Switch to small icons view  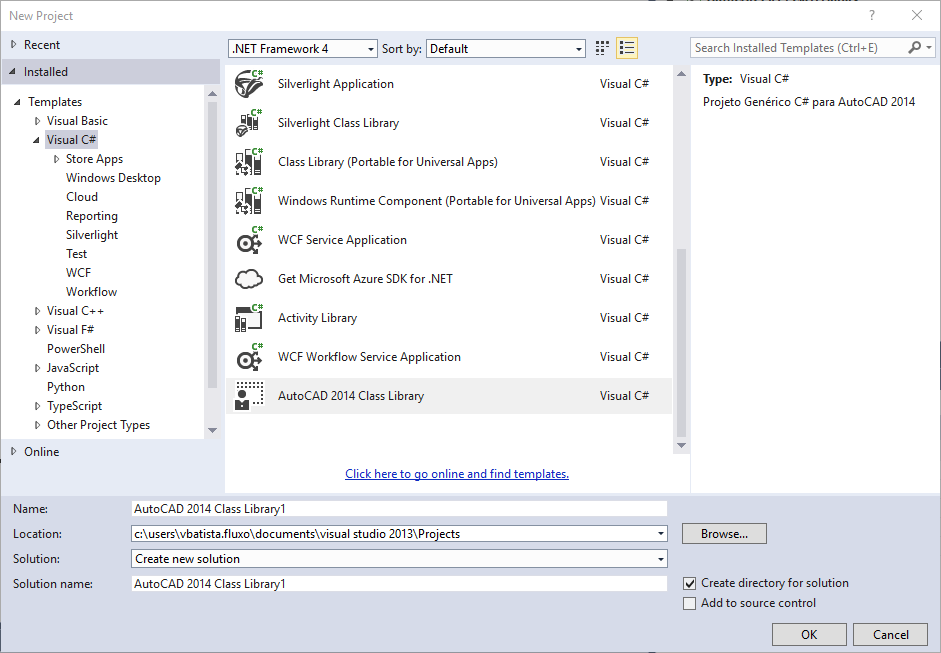point(602,48)
